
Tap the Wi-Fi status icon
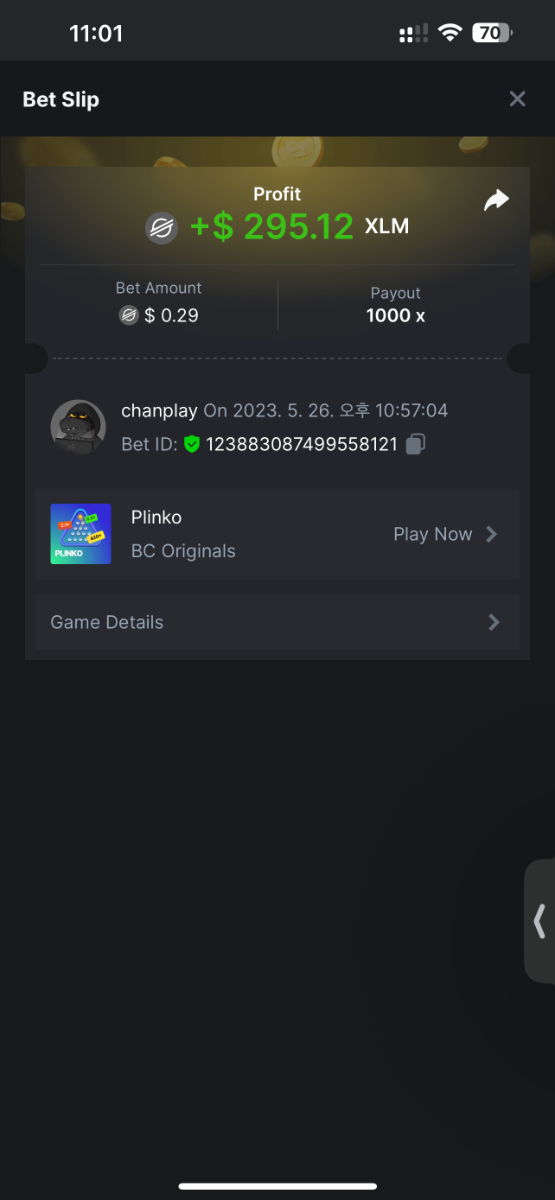pyautogui.click(x=450, y=33)
